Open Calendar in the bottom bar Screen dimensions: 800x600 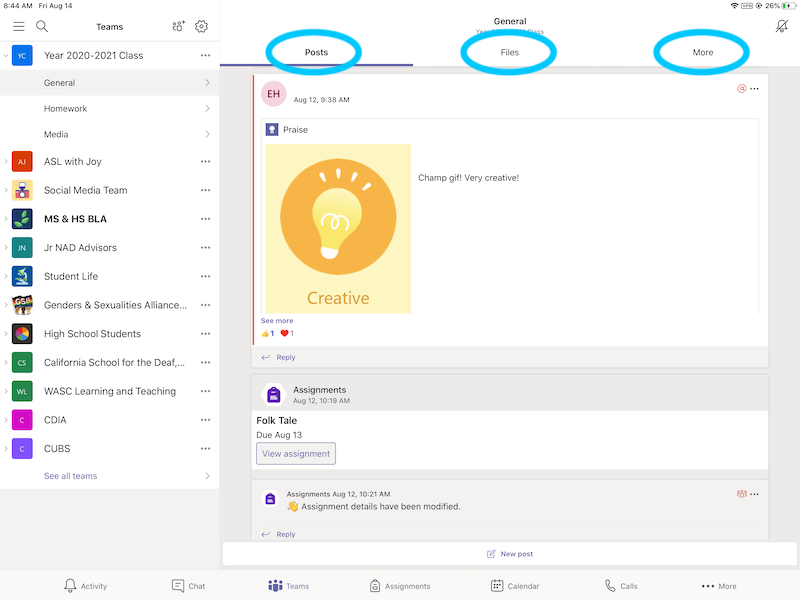[x=515, y=586]
